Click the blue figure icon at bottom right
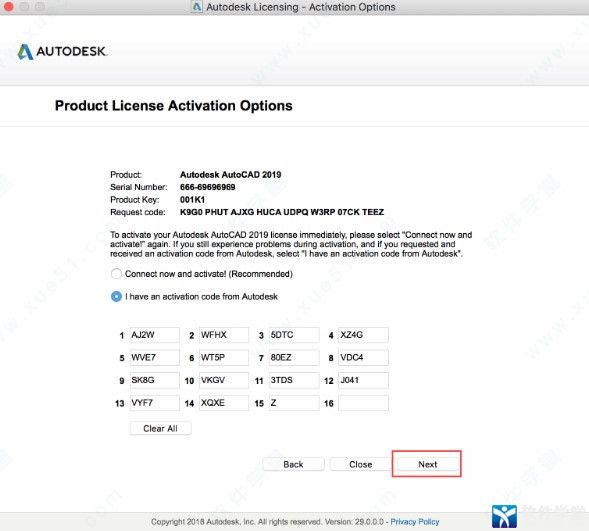The width and height of the screenshot is (589, 531). (x=504, y=517)
